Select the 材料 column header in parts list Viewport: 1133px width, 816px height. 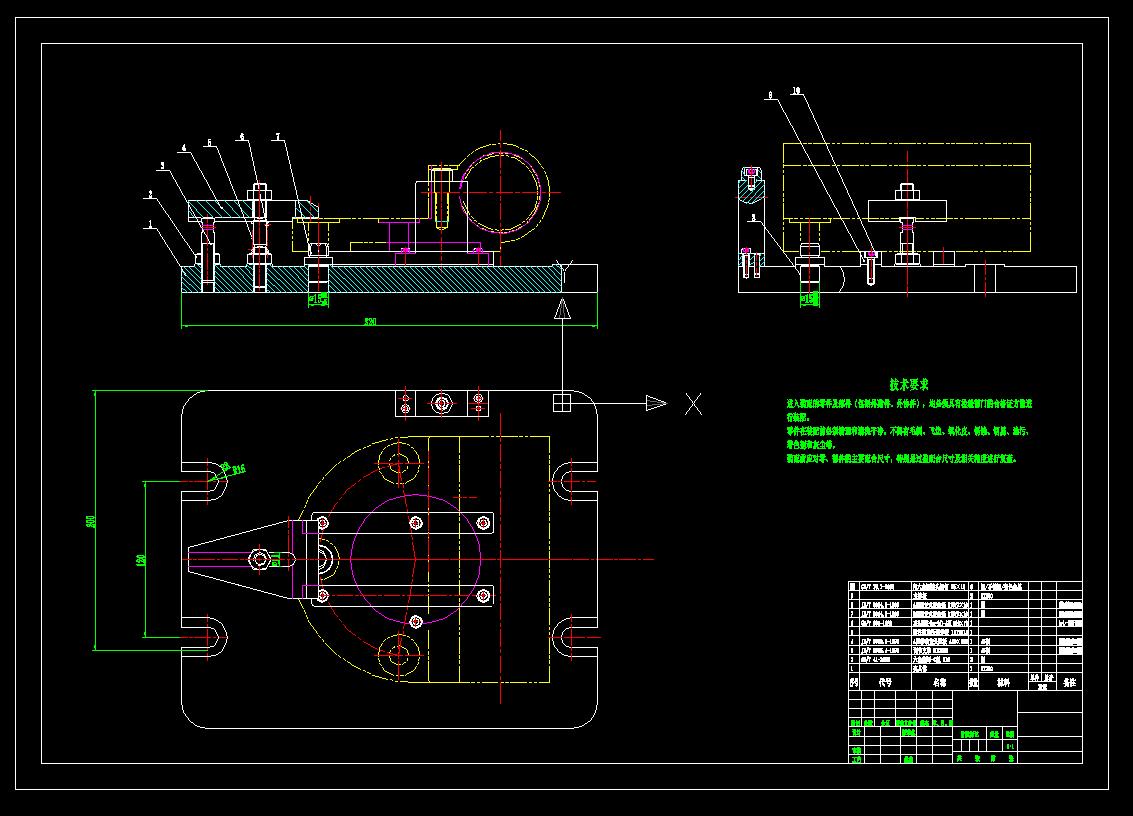pos(1004,682)
